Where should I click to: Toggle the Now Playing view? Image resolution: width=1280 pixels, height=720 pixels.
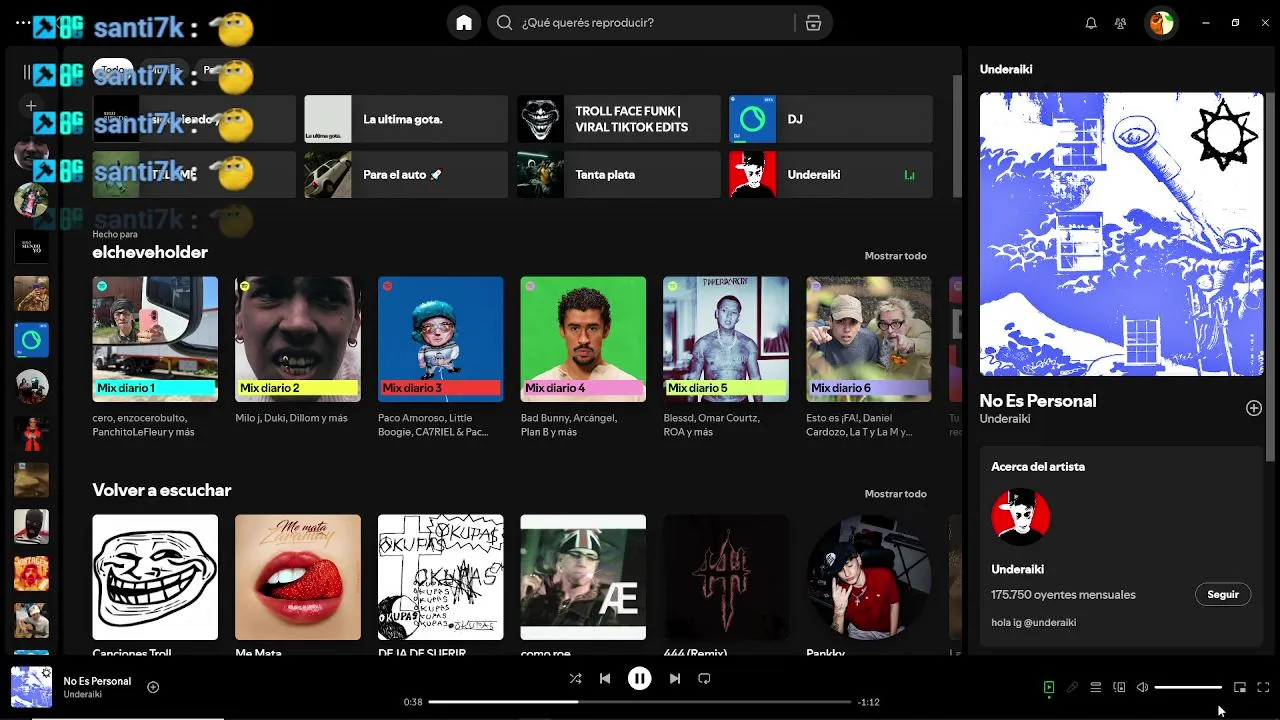click(1049, 687)
